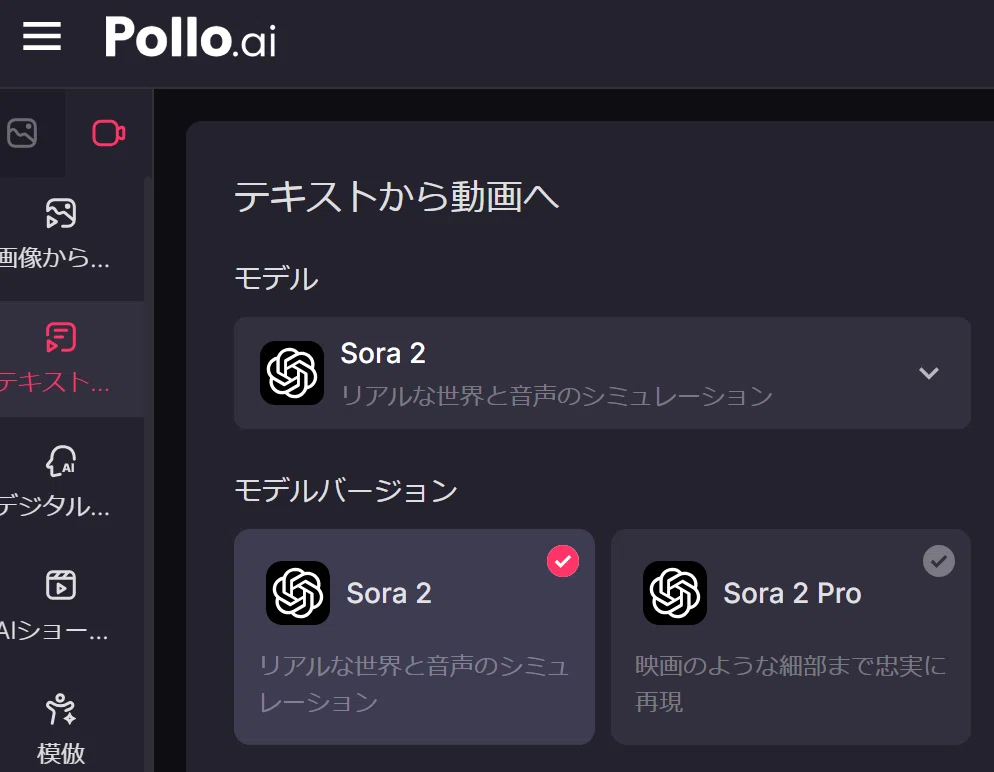Open the hamburger menu icon
994x772 pixels.
(x=42, y=36)
